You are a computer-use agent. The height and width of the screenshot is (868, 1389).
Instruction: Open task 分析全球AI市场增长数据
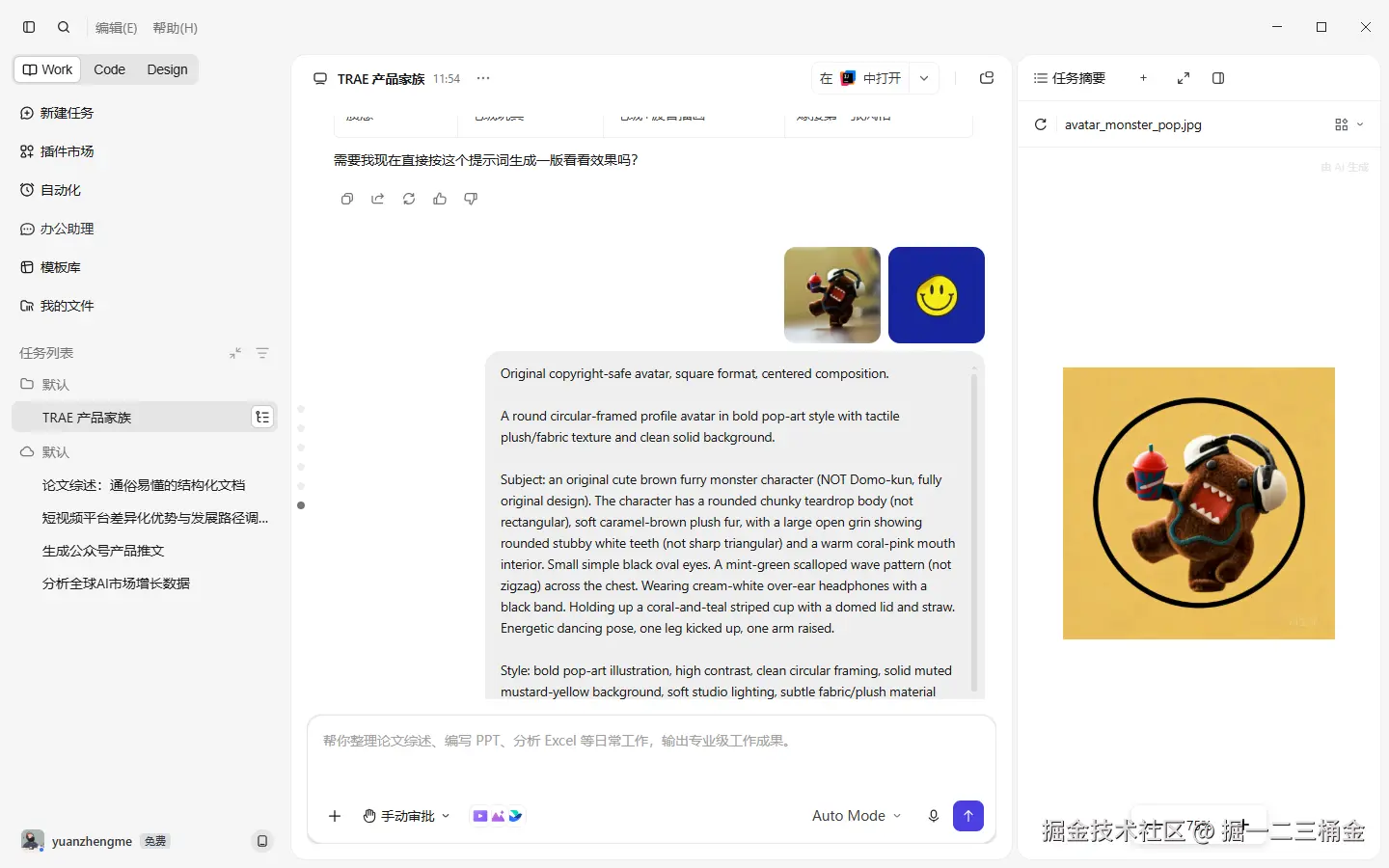pos(116,583)
